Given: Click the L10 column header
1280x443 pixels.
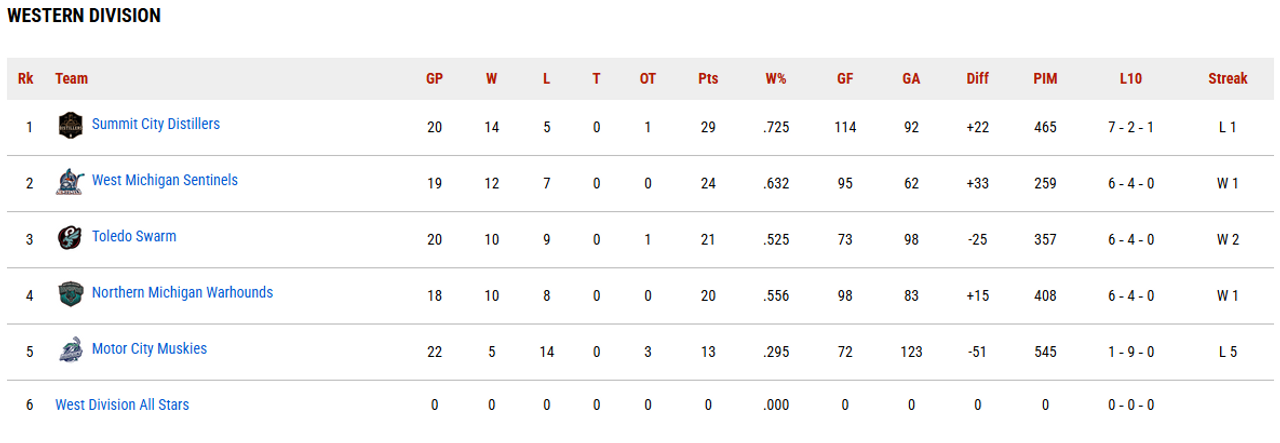Looking at the screenshot, I should tap(1131, 79).
